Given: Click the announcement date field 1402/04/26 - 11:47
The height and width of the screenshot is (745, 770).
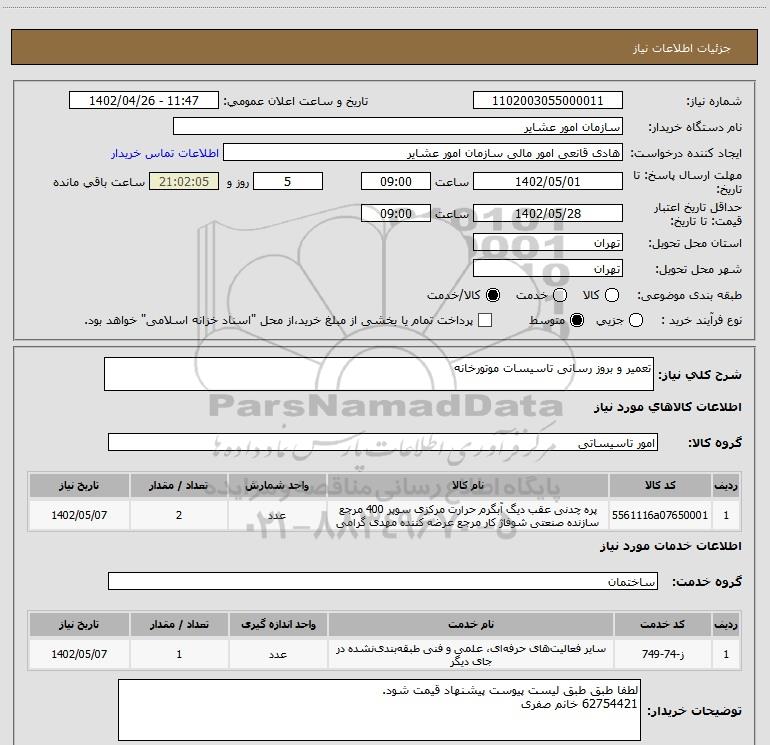Looking at the screenshot, I should [143, 101].
